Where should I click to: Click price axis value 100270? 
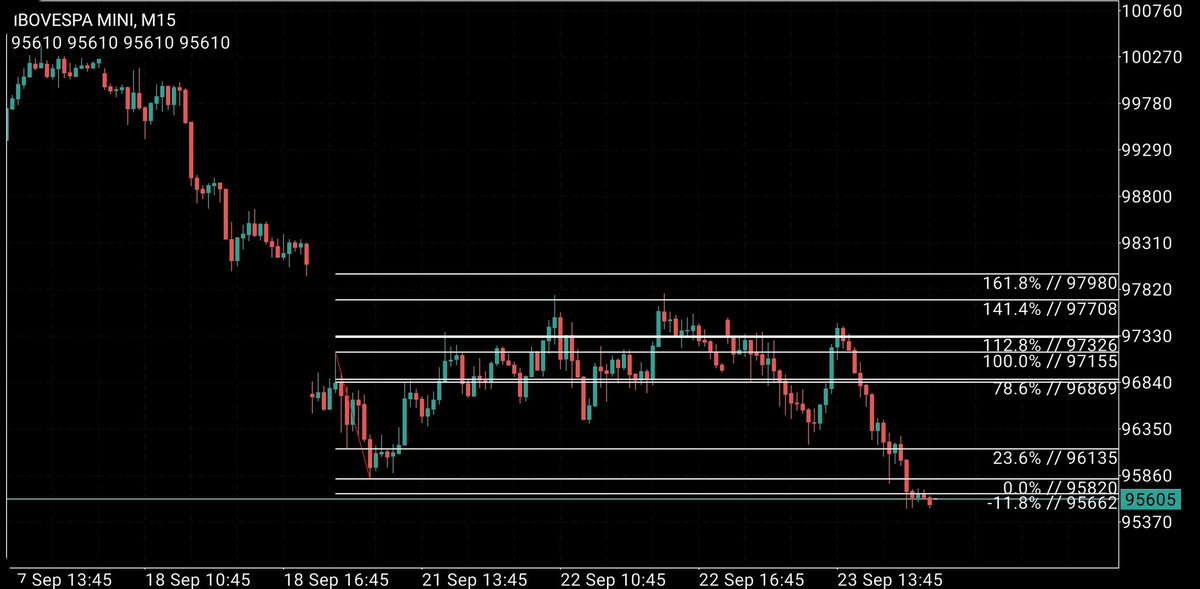(1152, 58)
